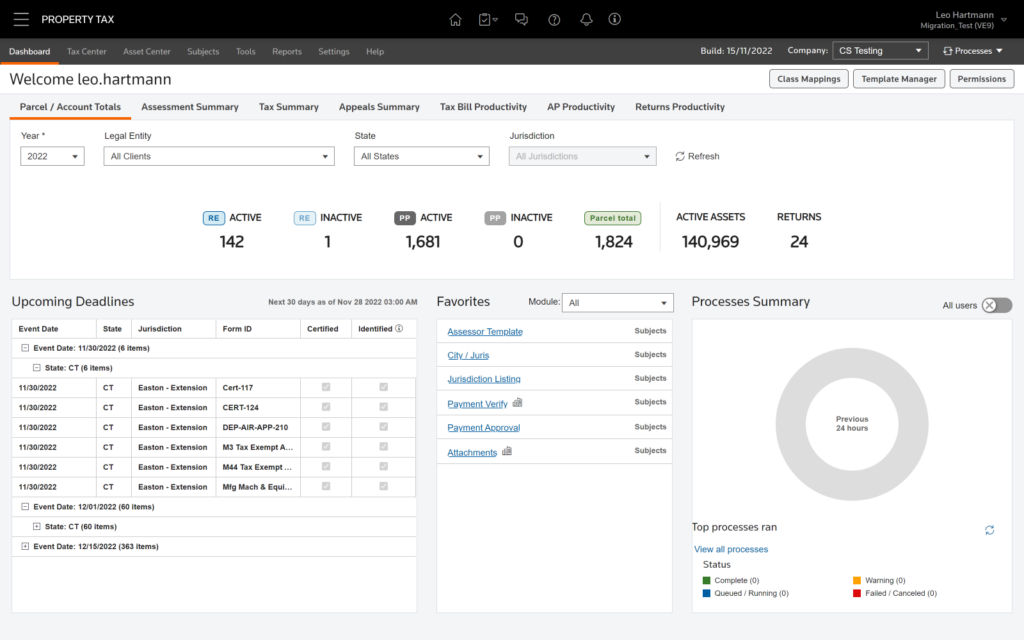Open the Help question mark icon
Screen dimensions: 1024x640
pos(553,18)
